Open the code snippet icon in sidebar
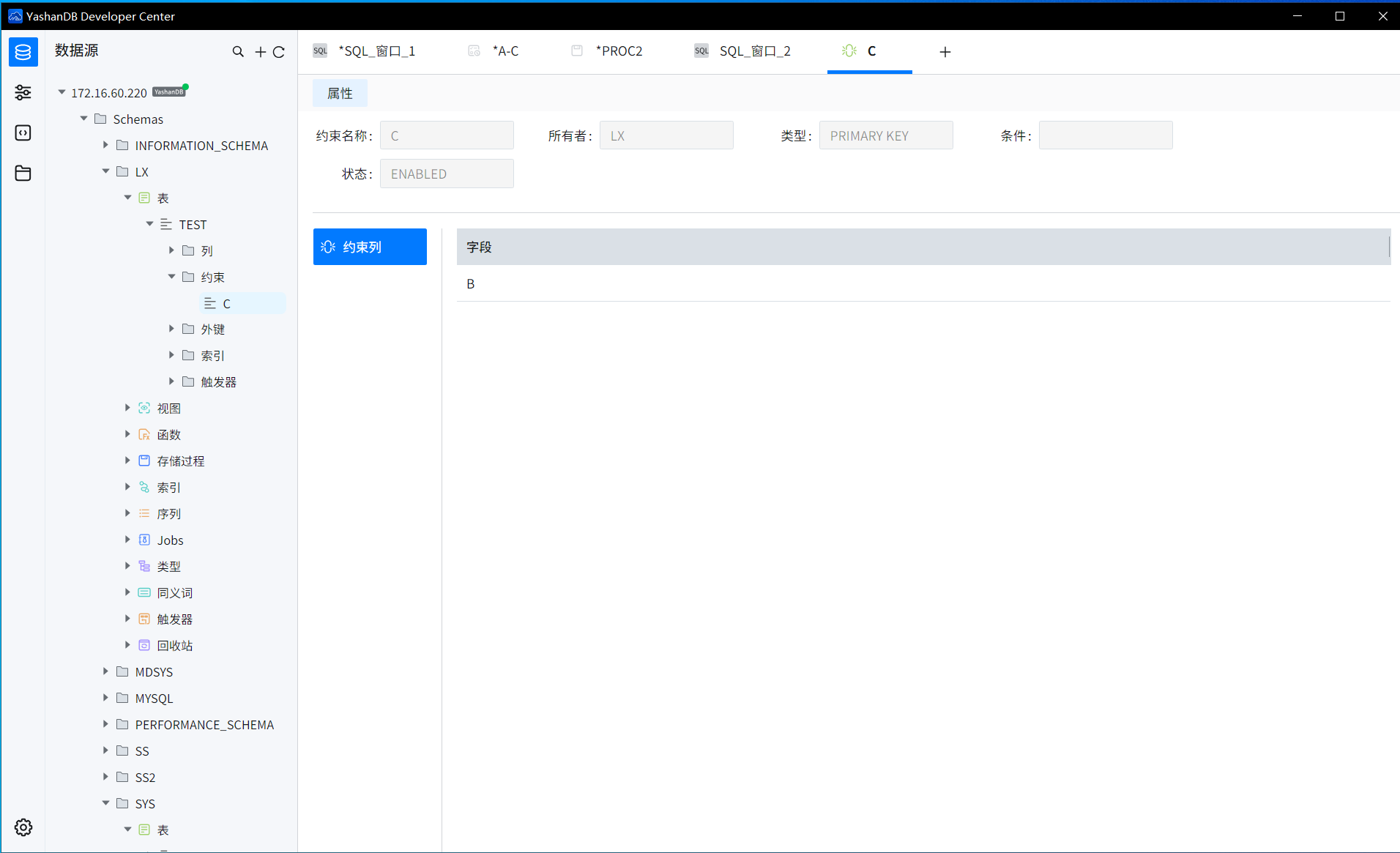 tap(23, 133)
